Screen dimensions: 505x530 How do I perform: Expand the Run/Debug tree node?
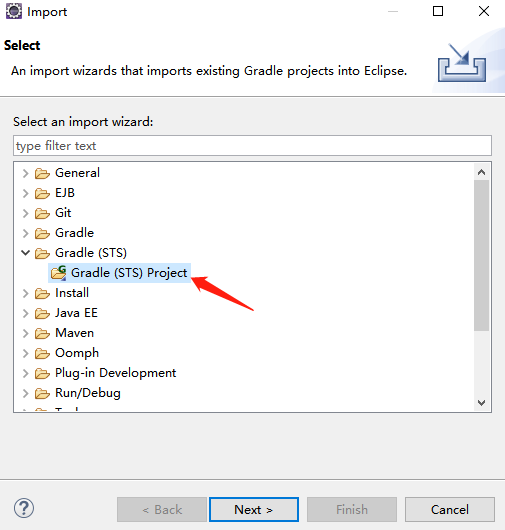coord(25,393)
